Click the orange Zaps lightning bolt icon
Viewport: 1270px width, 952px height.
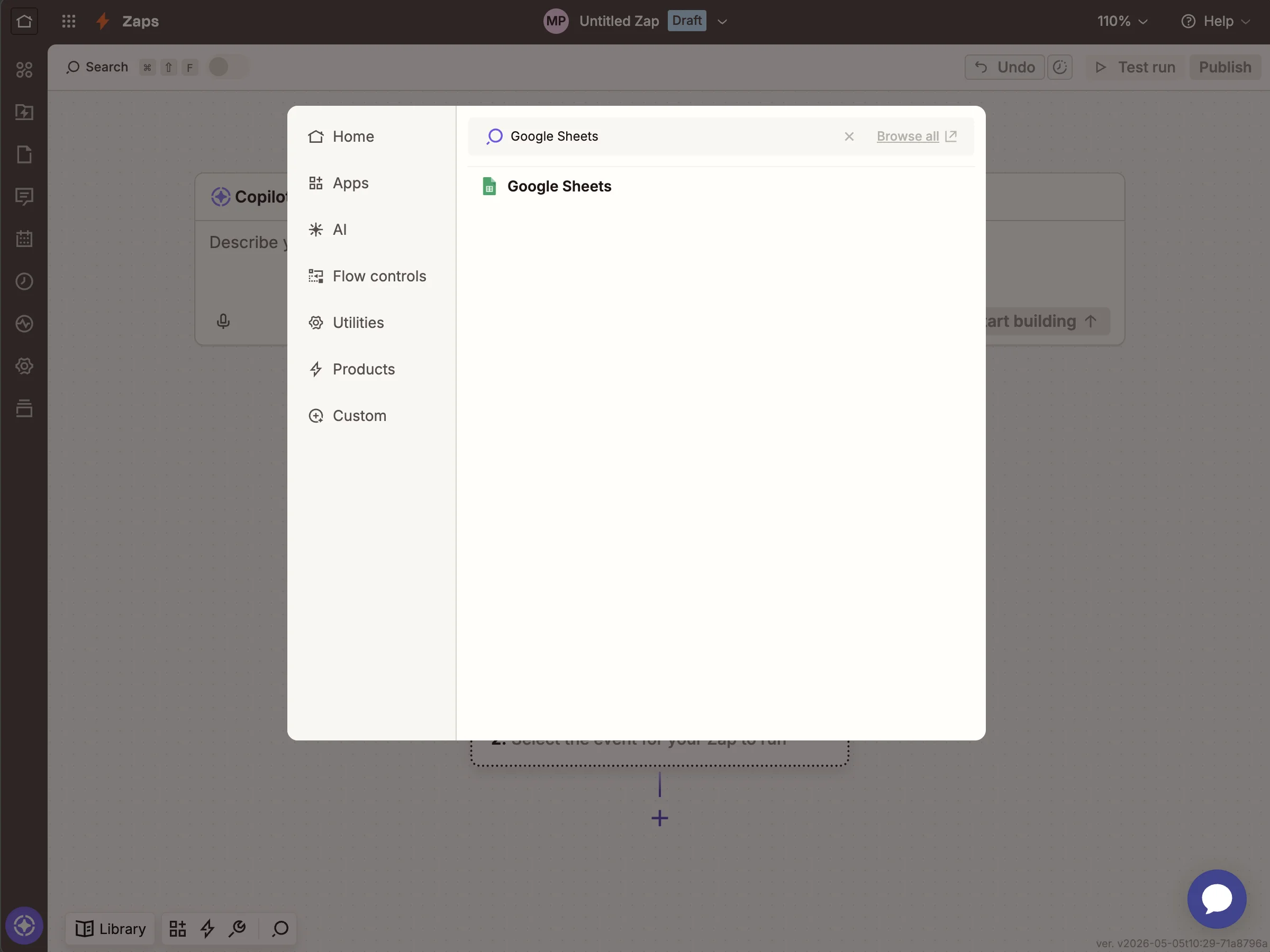click(103, 21)
